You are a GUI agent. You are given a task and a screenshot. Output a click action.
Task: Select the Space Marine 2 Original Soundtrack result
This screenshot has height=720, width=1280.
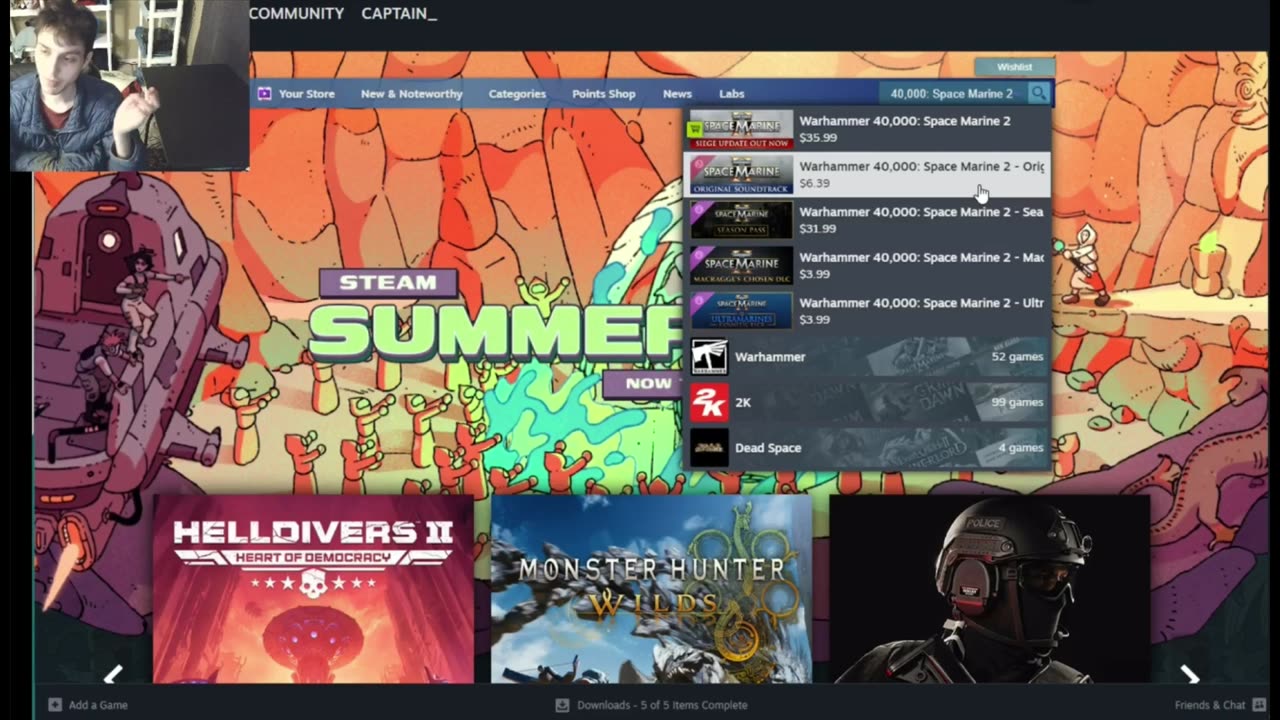point(867,174)
